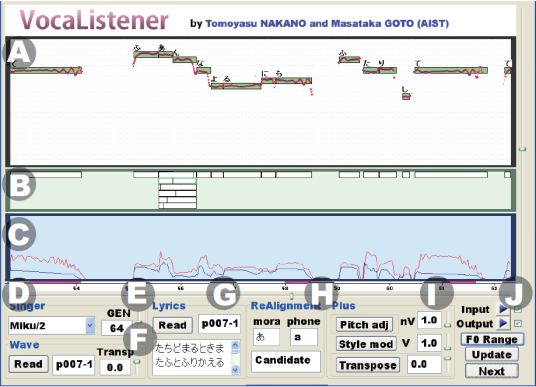Click the vertical pitch zoom slider handle
Viewport: 536px width, 387px height.
coord(522,149)
